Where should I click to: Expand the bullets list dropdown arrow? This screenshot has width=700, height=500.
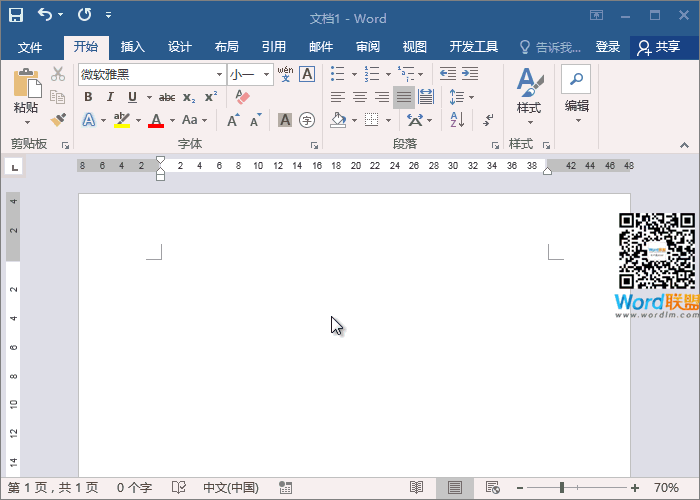point(354,74)
